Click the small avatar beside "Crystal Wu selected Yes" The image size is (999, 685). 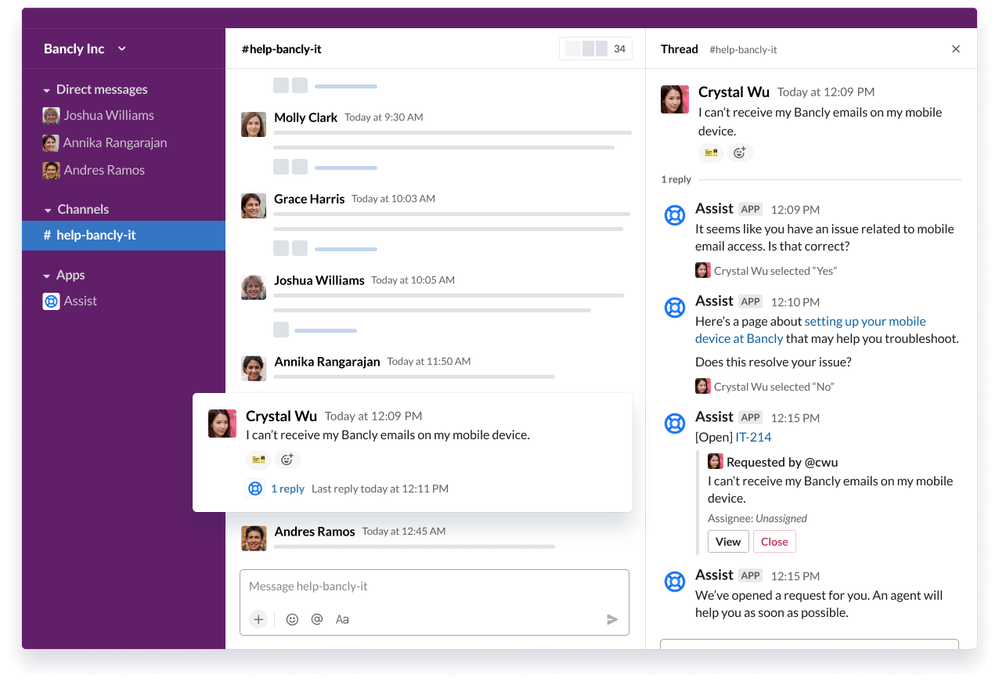(x=702, y=270)
